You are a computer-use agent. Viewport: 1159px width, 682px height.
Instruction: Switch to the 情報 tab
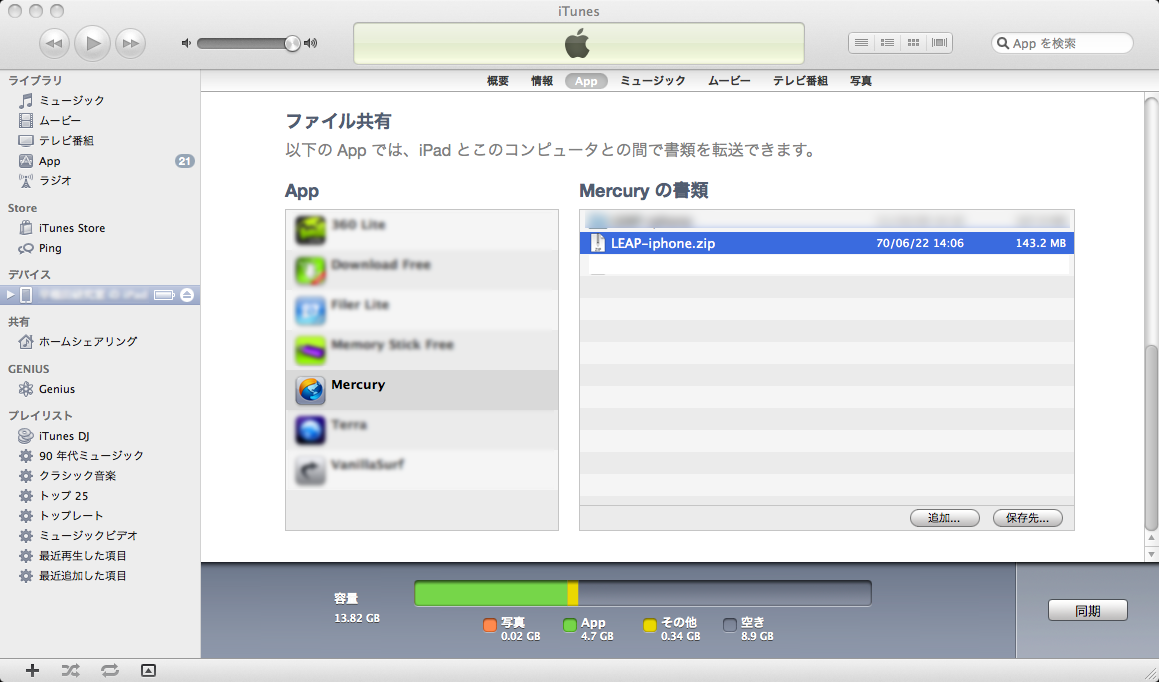(x=542, y=81)
